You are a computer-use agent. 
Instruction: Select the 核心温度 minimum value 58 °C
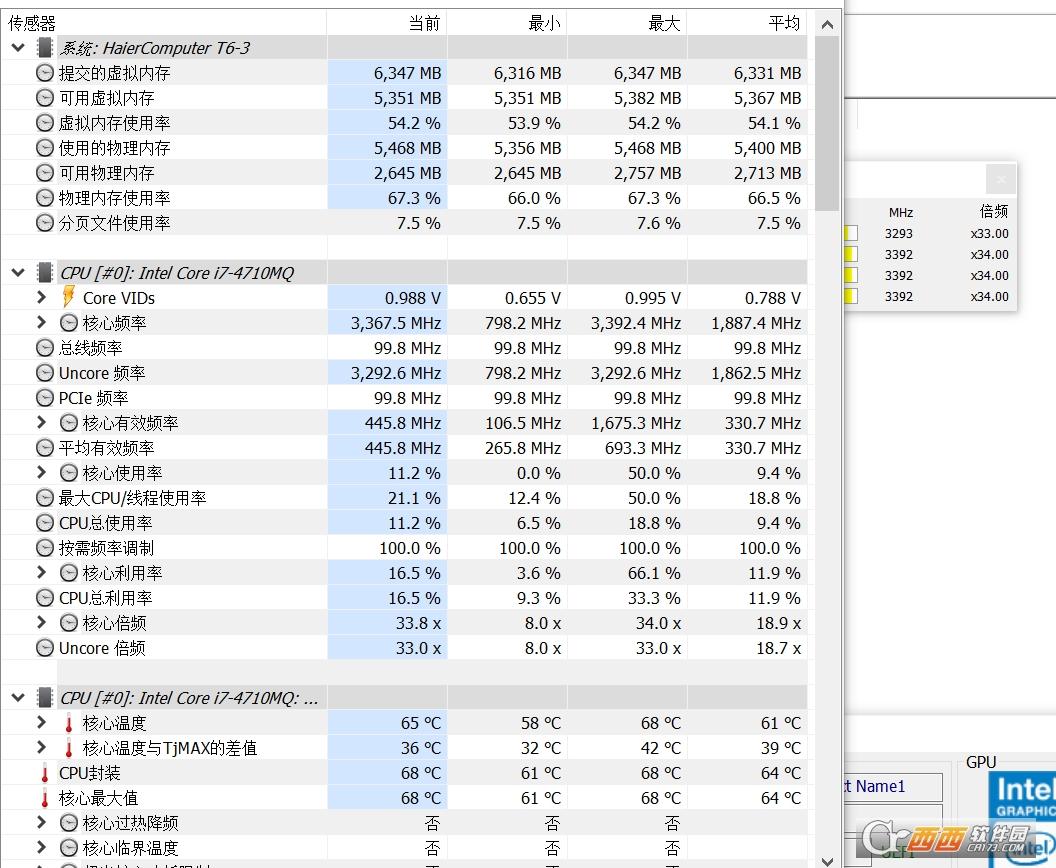[541, 723]
